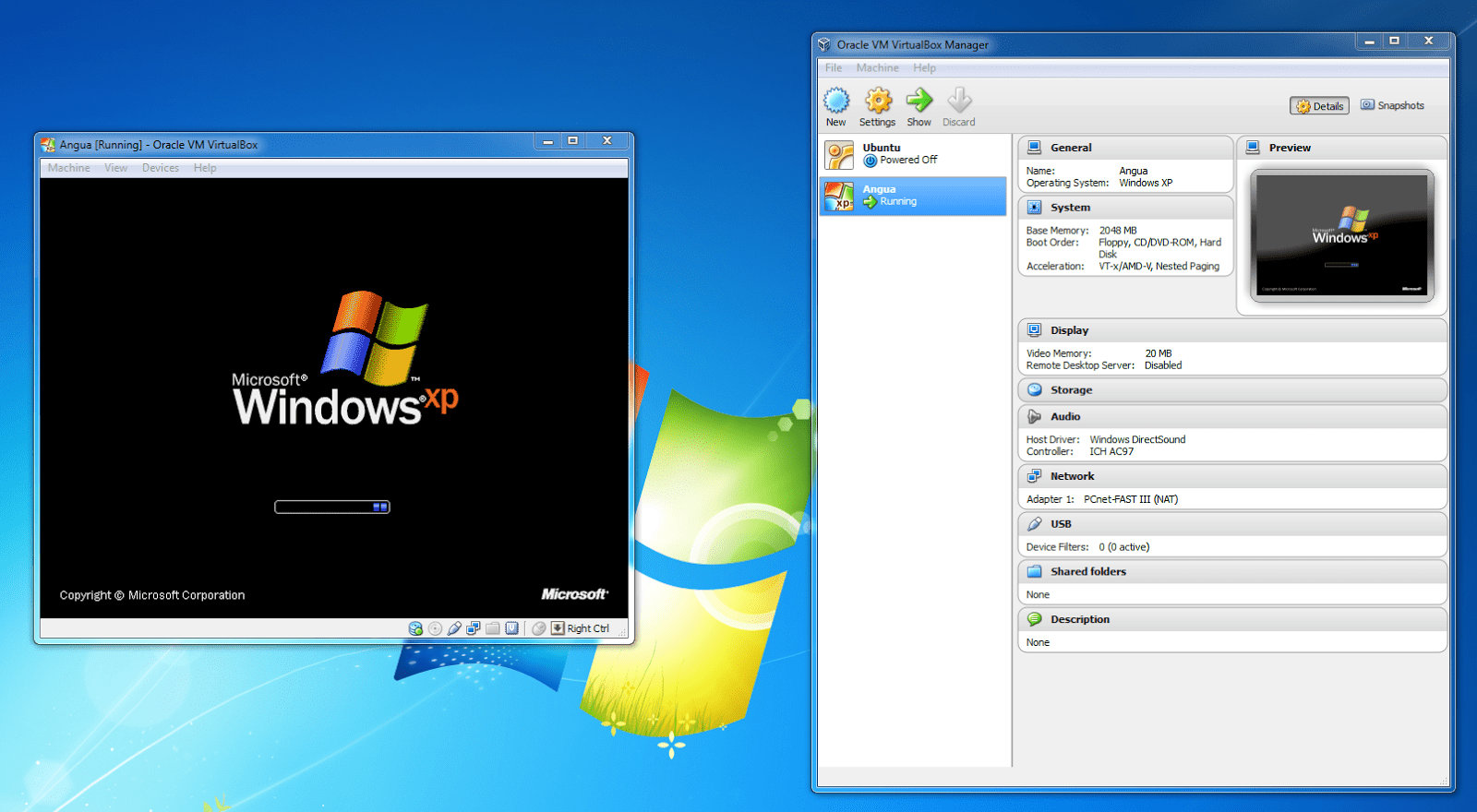Click '0 (0 active)' device filters value
The image size is (1477, 812).
click(x=1124, y=547)
